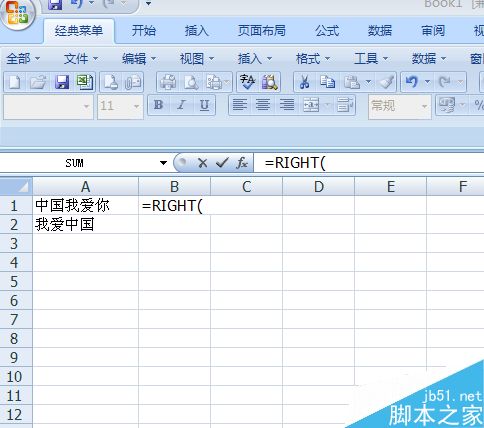Click the wrap text icon
Image resolution: width=484 pixels, height=428 pixels.
[345, 105]
